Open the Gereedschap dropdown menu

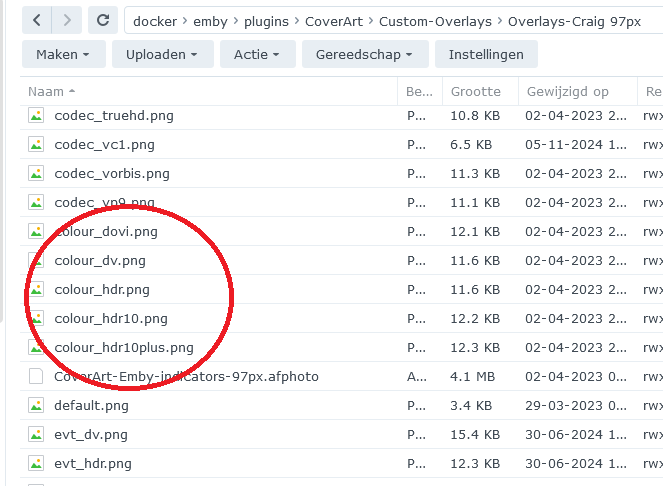pos(365,54)
